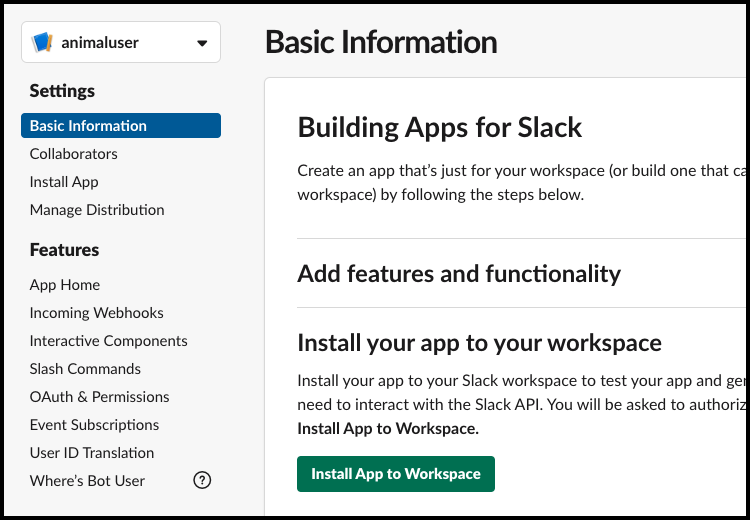The height and width of the screenshot is (520, 750).
Task: Click the question mark help icon
Action: coord(202,480)
